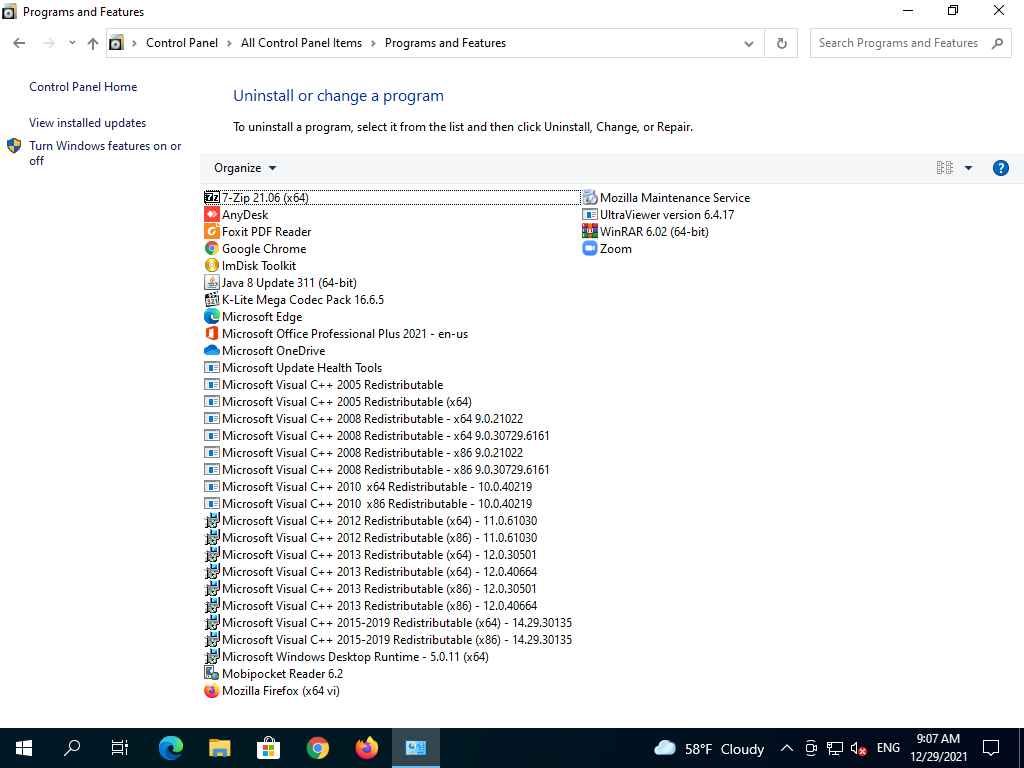Expand the address bar history dropdown
1024x768 pixels.
click(x=749, y=43)
